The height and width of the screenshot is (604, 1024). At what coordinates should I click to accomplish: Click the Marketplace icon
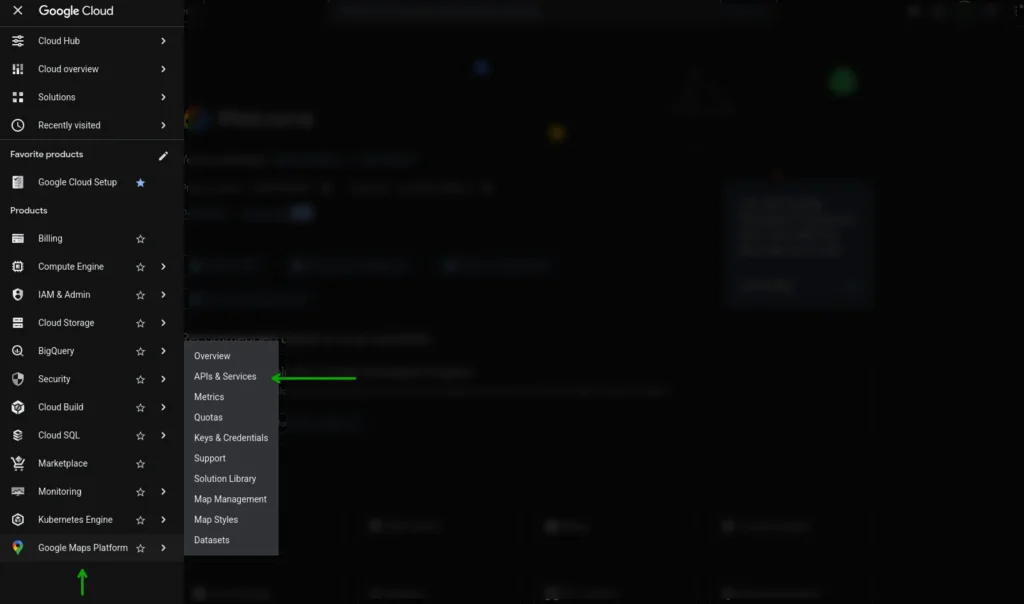16,463
